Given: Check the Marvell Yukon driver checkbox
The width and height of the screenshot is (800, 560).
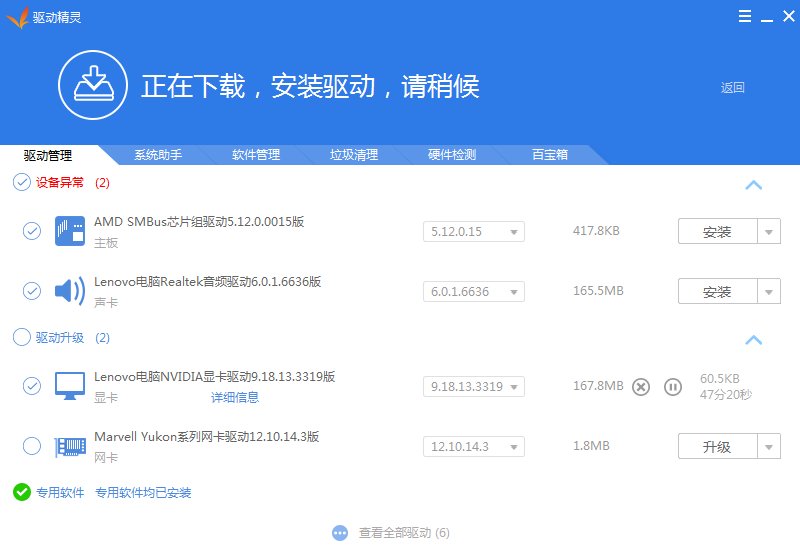Looking at the screenshot, I should click(x=32, y=446).
